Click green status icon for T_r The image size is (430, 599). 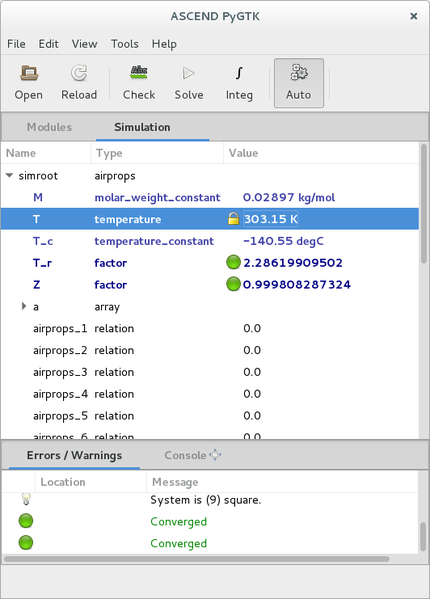[233, 262]
